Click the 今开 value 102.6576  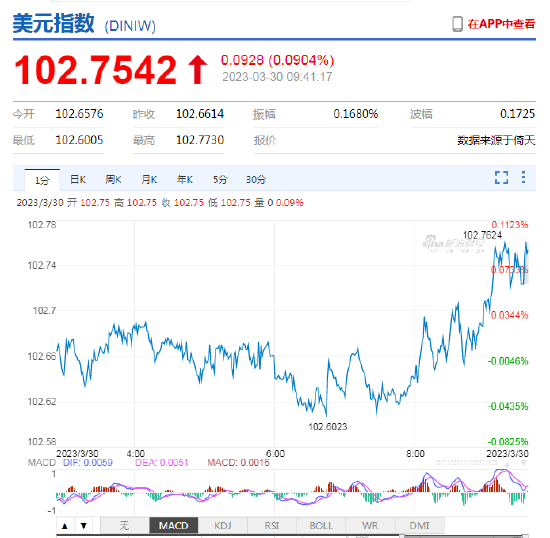click(x=79, y=114)
